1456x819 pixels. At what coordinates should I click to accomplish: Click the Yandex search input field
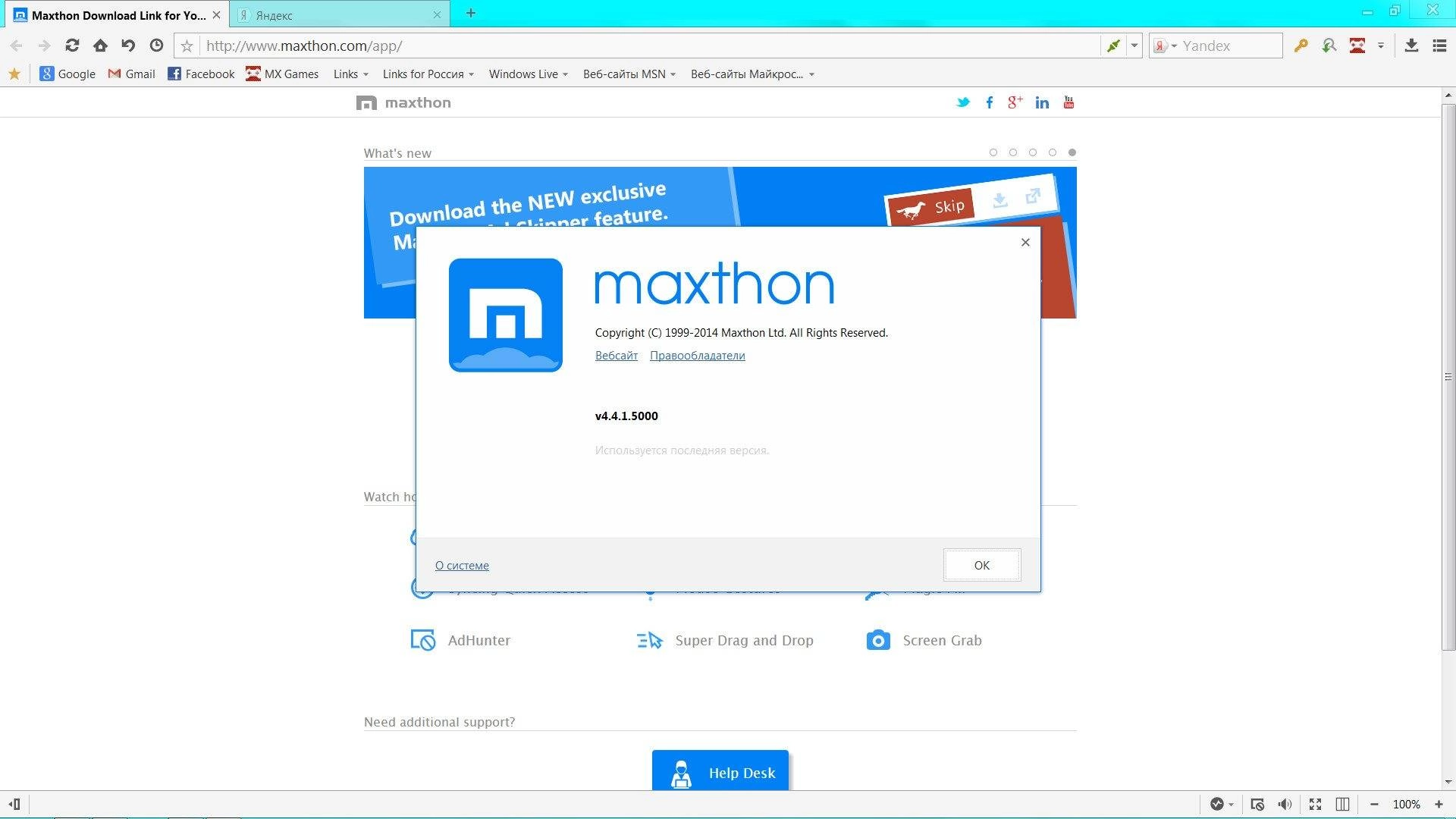(x=1230, y=45)
